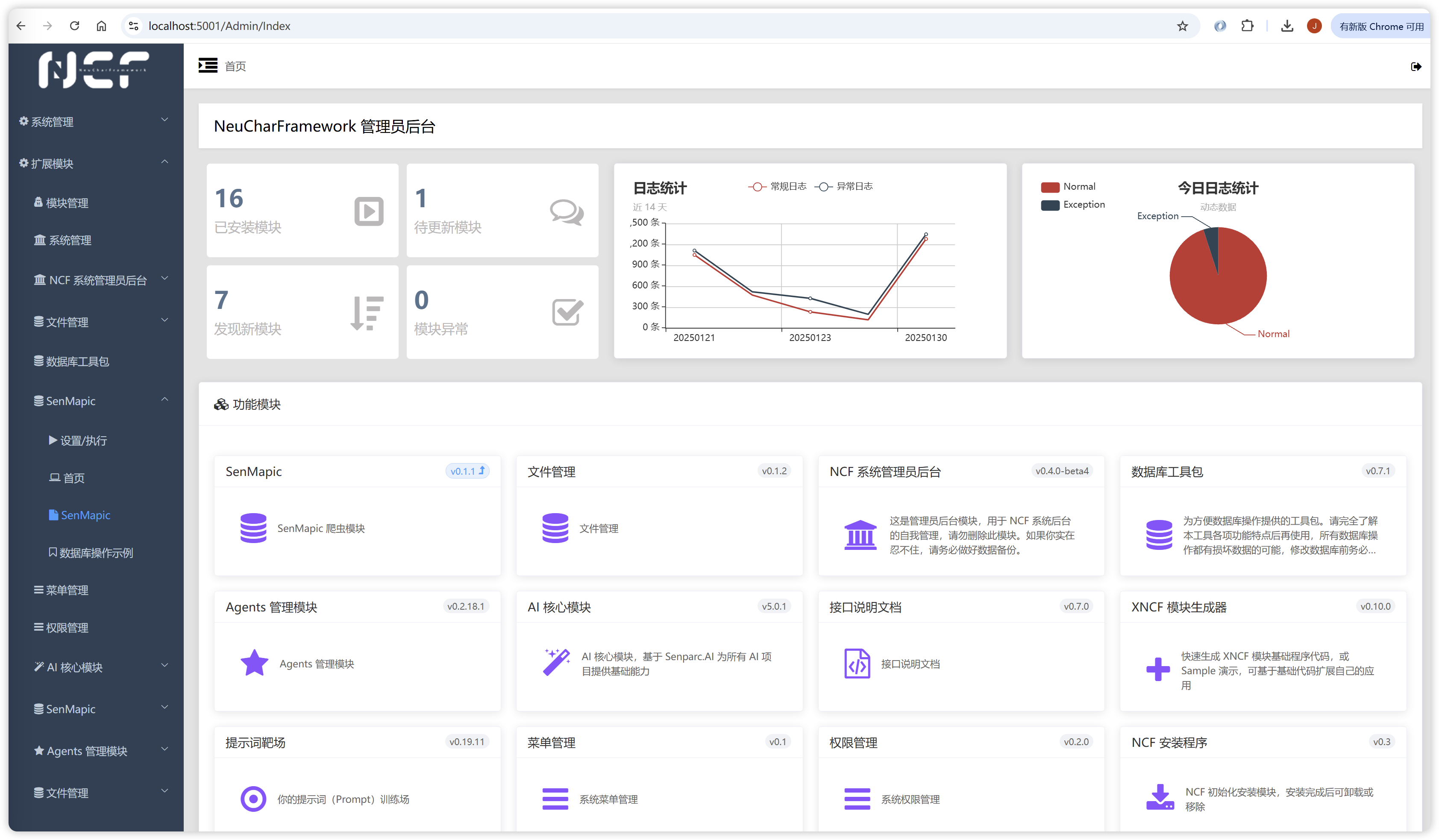Open the Chrome profile avatar J
1439x840 pixels.
(x=1314, y=26)
